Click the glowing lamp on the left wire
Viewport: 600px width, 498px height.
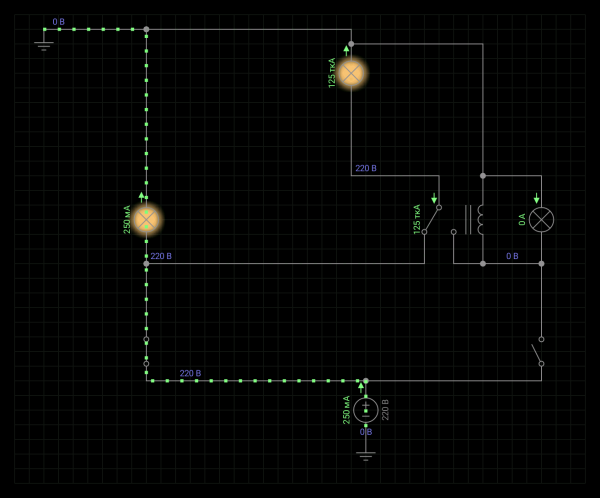(146, 219)
